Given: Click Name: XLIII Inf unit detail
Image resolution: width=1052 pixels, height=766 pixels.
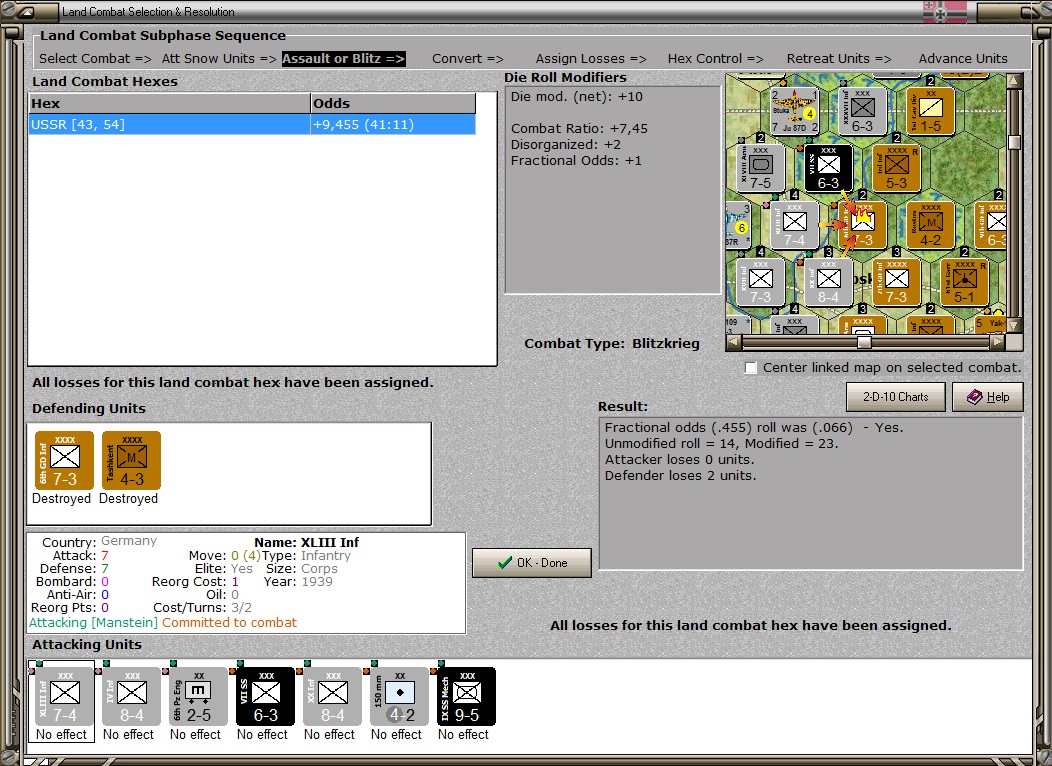Looking at the screenshot, I should 307,542.
